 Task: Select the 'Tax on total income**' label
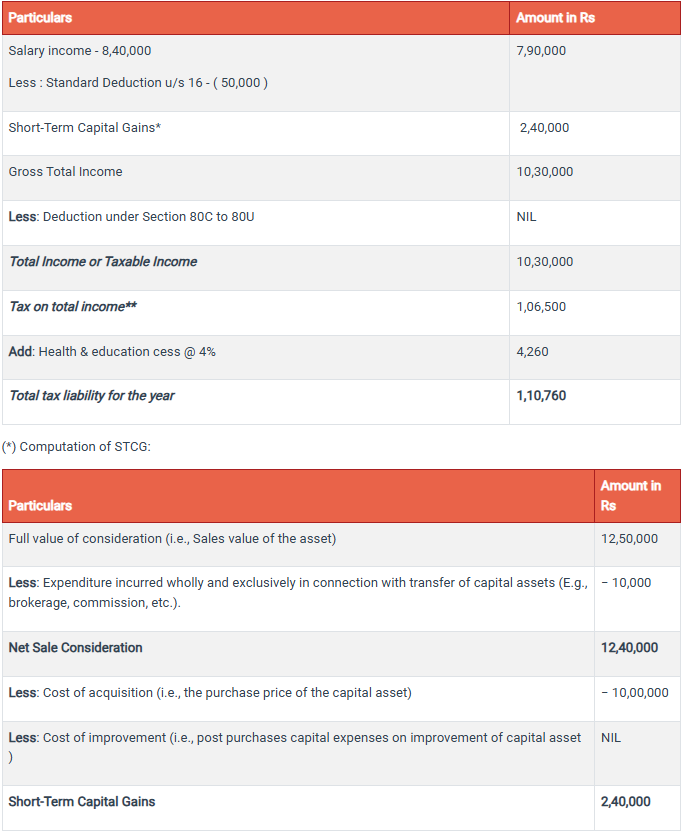click(x=73, y=306)
